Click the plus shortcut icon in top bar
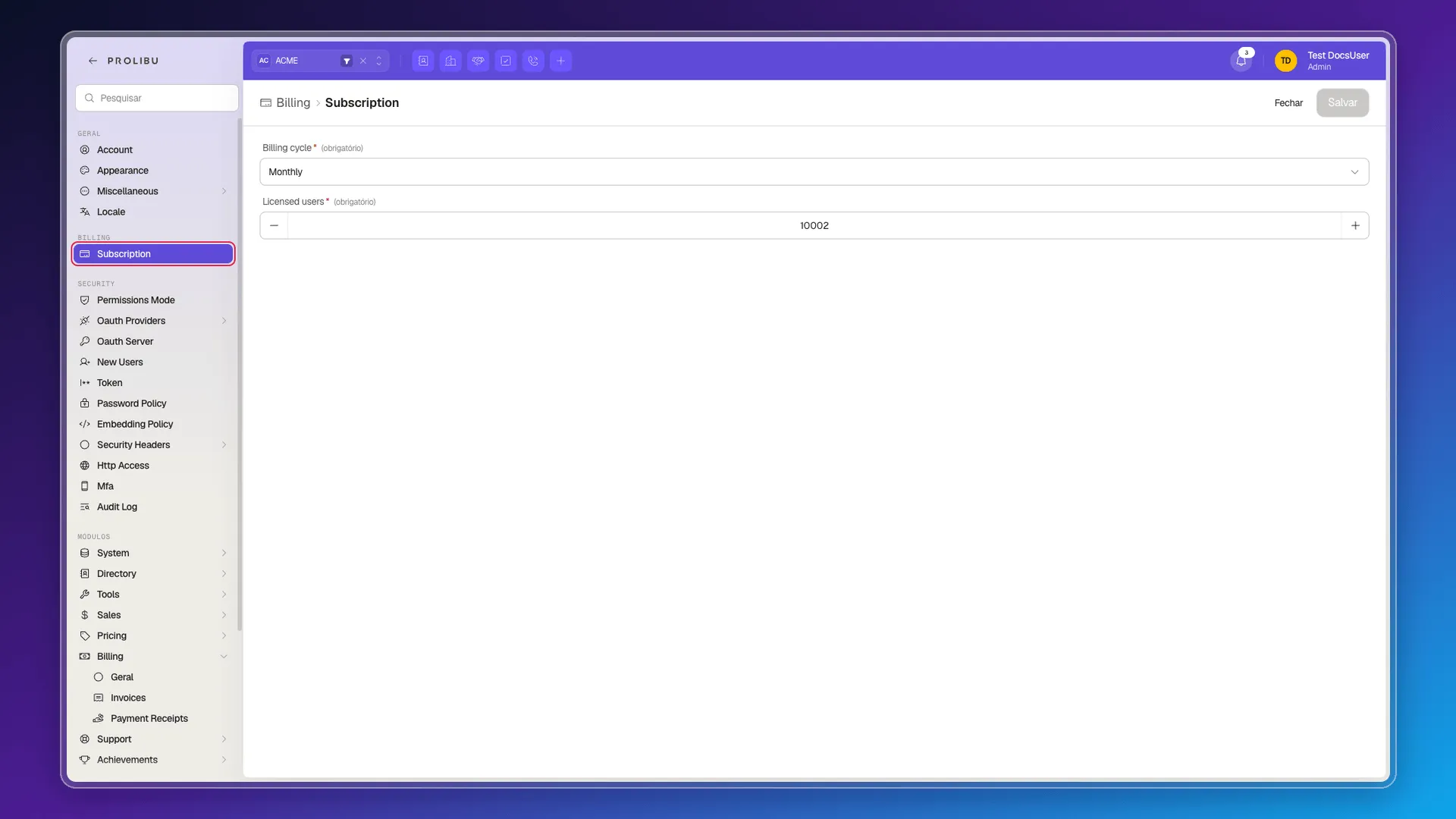 click(x=561, y=61)
